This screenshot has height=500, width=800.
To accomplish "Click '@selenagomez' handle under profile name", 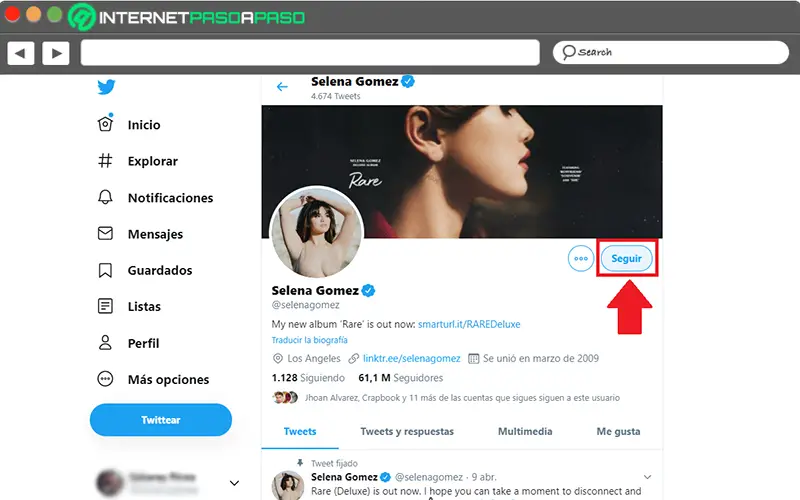I will click(305, 305).
